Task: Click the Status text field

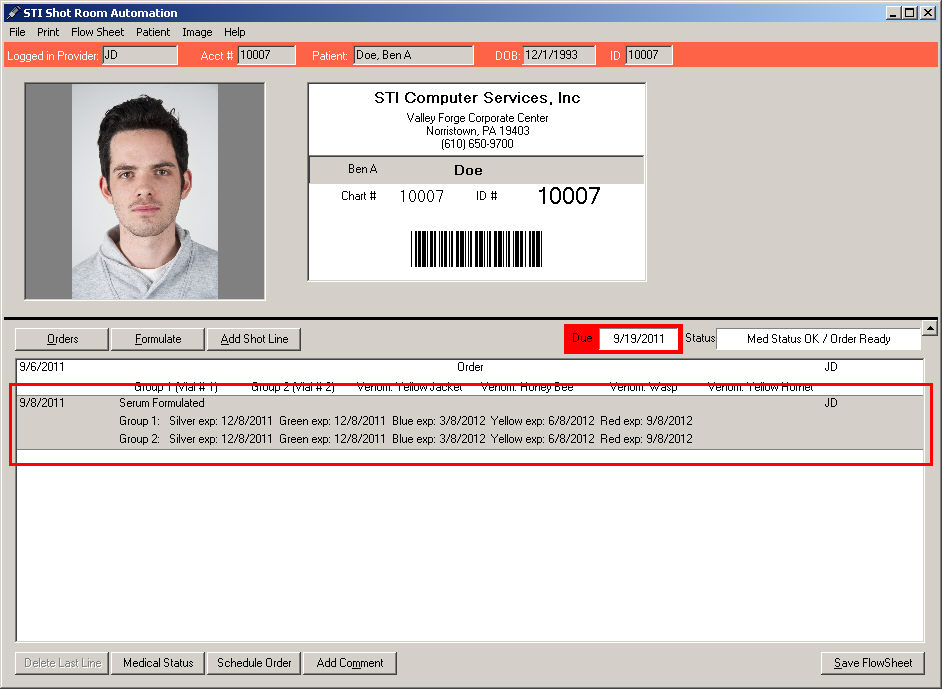Action: (x=818, y=339)
